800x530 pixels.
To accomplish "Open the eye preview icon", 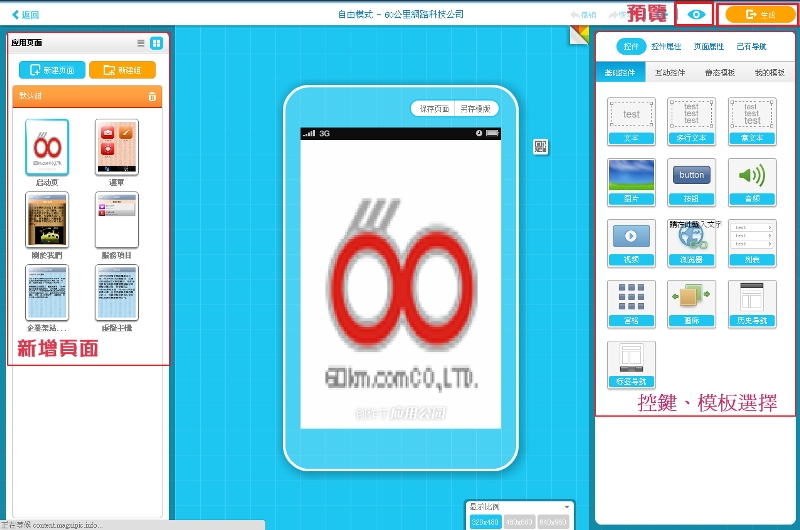I will [x=696, y=14].
